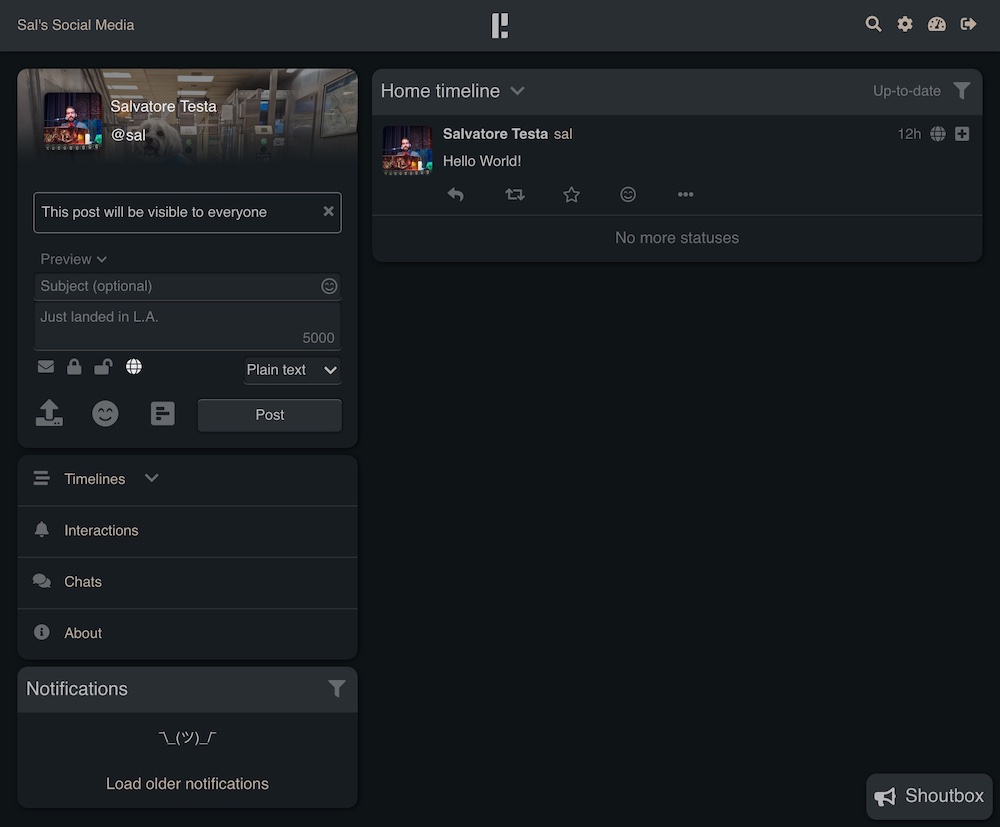This screenshot has width=1000, height=827.
Task: Open the Plain text format dropdown
Action: point(292,370)
